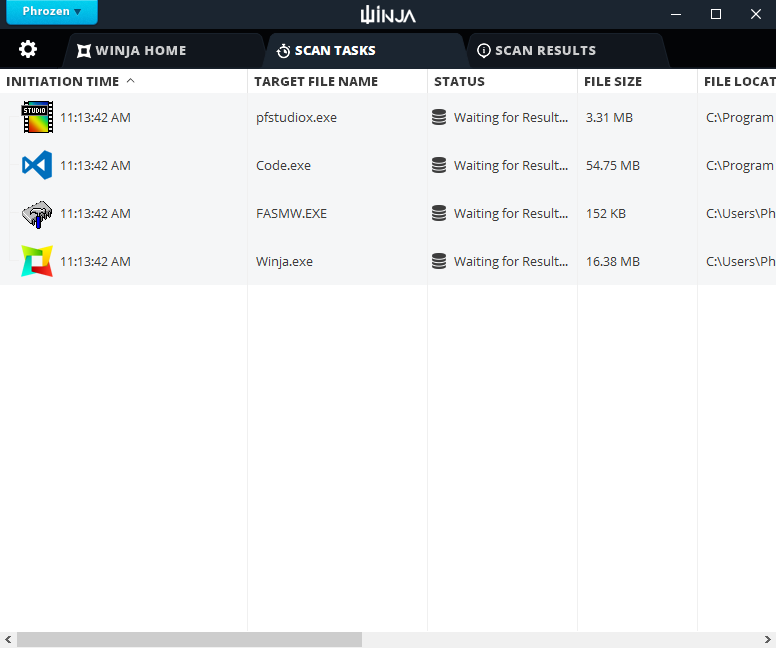Click the 152 KB file size cell

tap(606, 213)
